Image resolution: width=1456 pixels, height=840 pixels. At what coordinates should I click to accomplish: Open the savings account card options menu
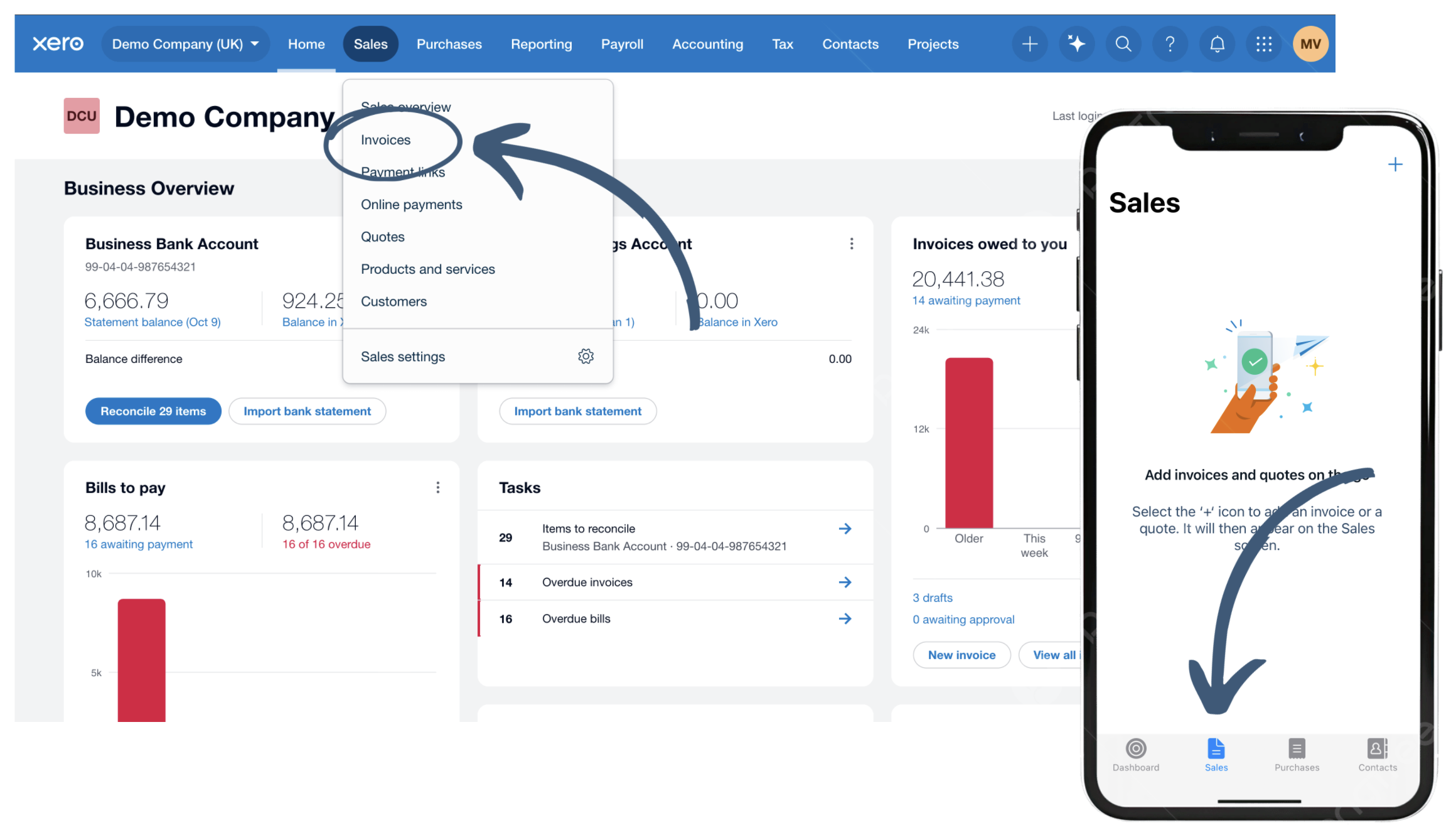click(851, 244)
